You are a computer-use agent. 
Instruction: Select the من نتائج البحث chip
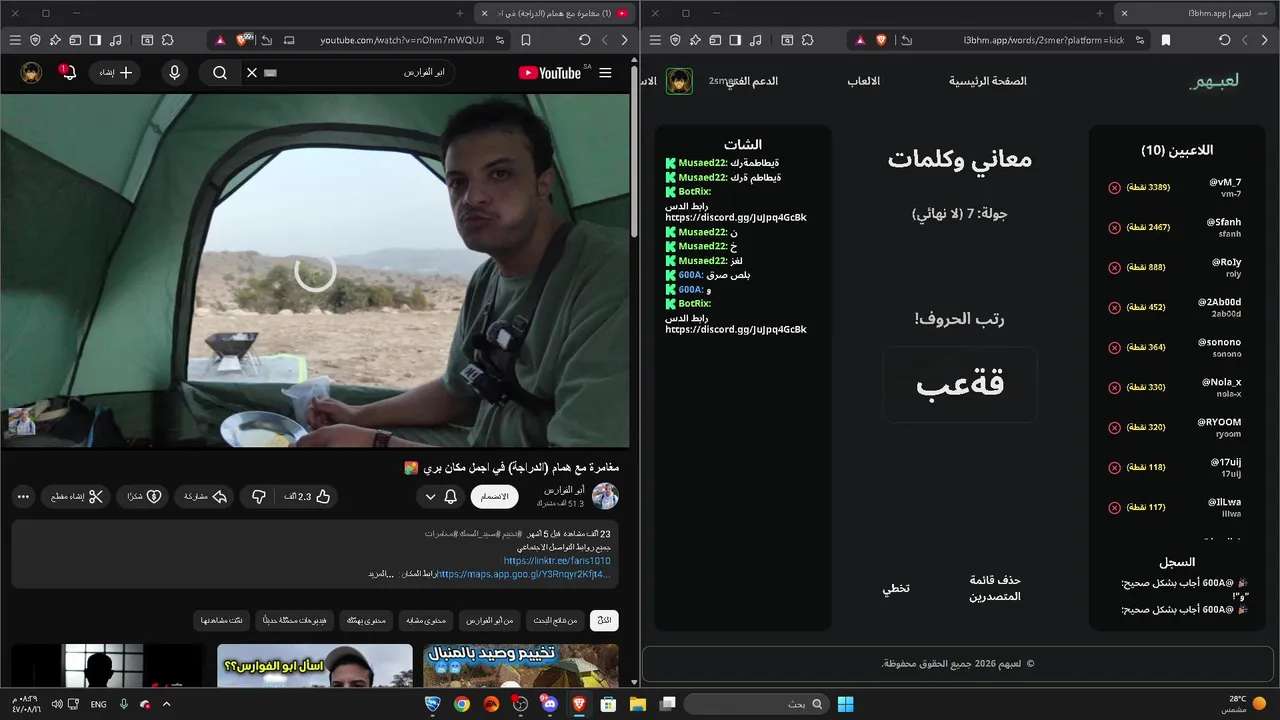(556, 621)
